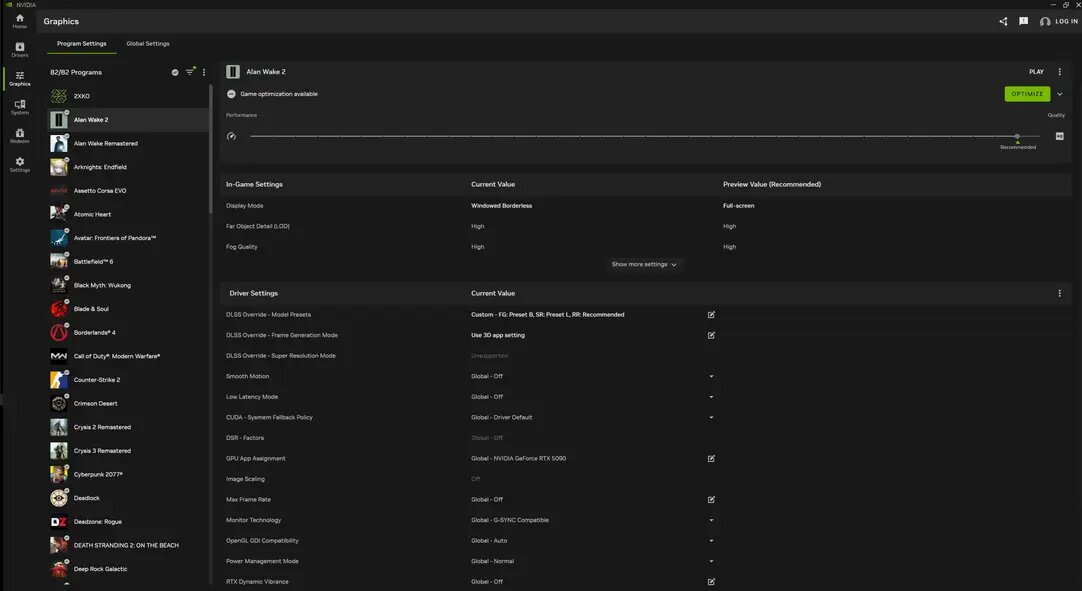Select Assetto Corsa EVO in list

point(128,191)
